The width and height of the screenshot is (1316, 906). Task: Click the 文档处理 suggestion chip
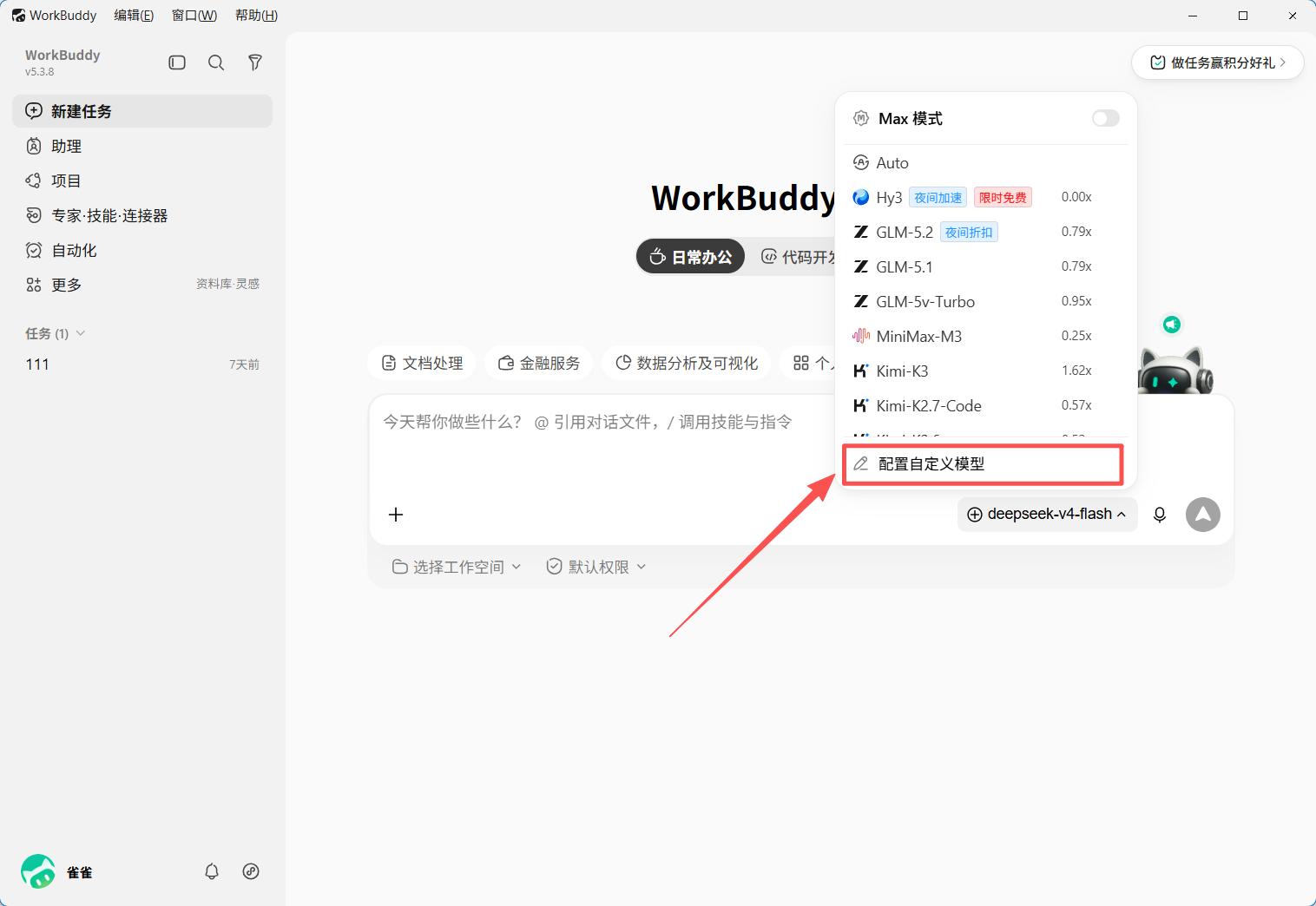point(422,363)
